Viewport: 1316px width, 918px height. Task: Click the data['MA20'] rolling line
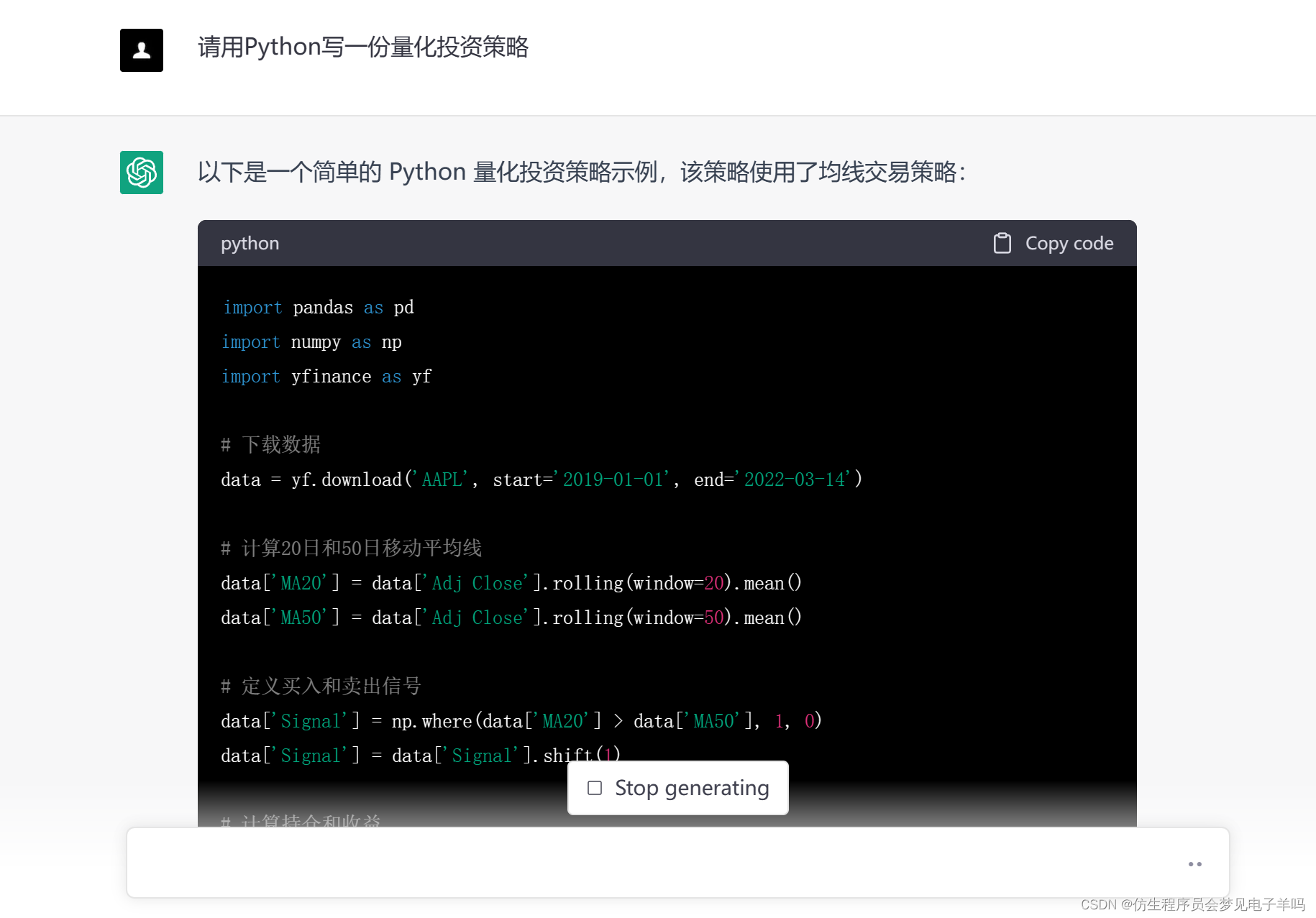tap(511, 583)
